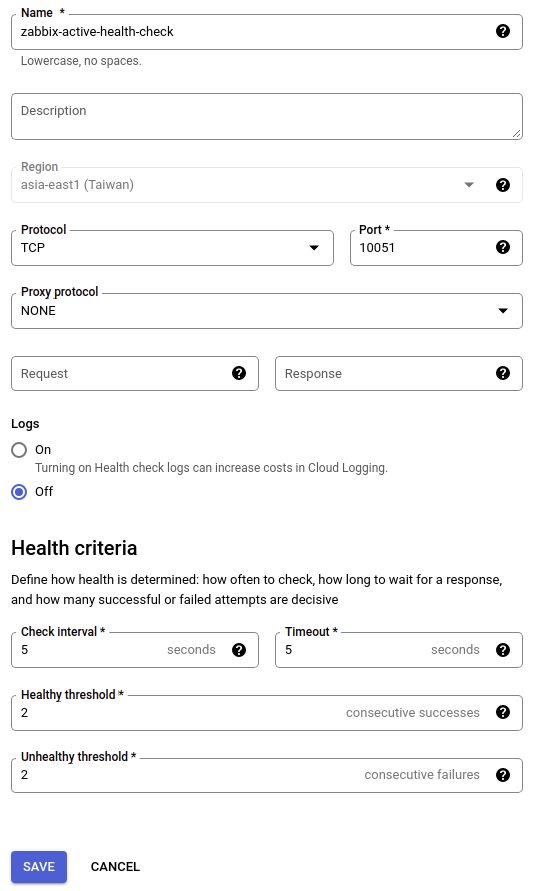Click into the Port input showing 10051
This screenshot has height=891, width=550.
[x=423, y=248]
